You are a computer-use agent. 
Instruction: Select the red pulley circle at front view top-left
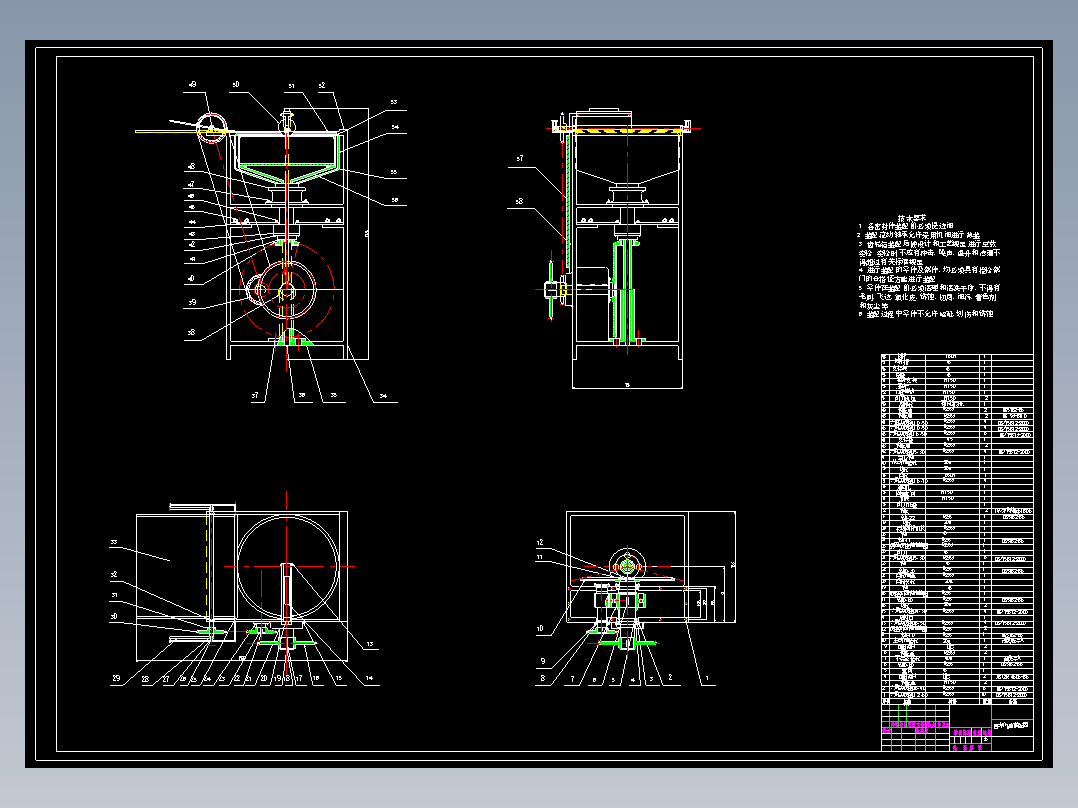click(212, 128)
